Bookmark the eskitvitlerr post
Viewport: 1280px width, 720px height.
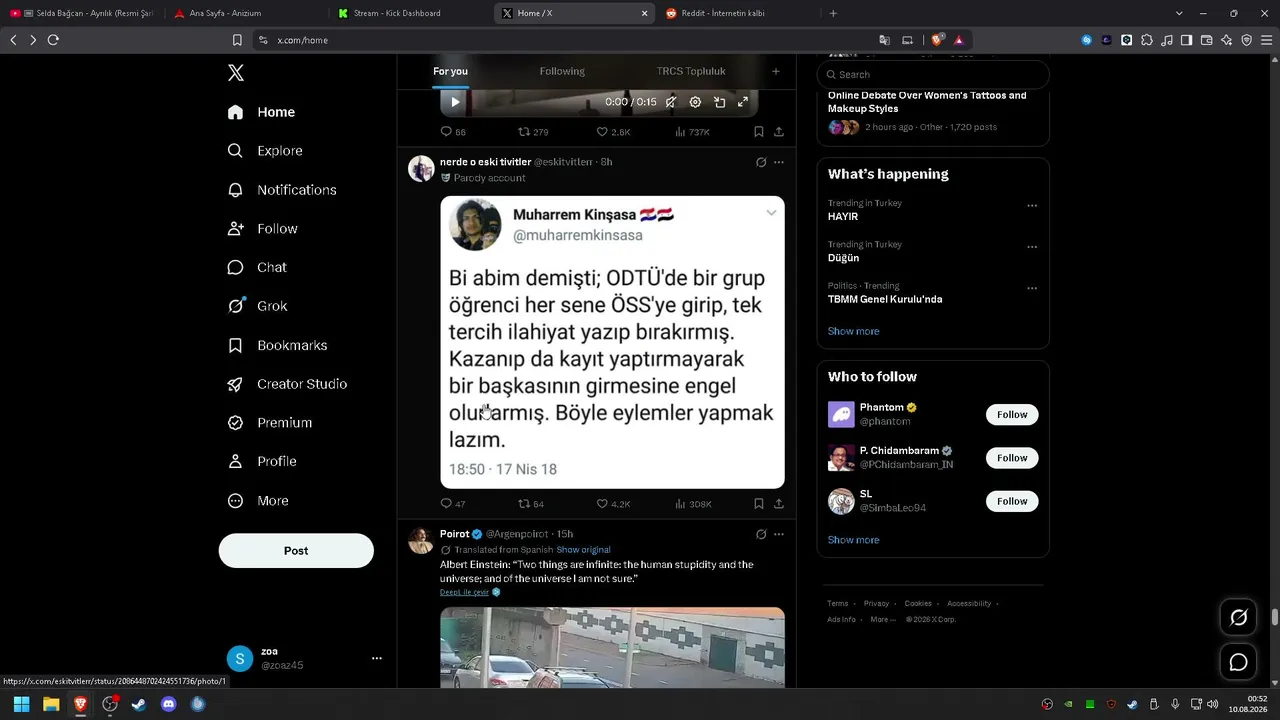point(759,504)
